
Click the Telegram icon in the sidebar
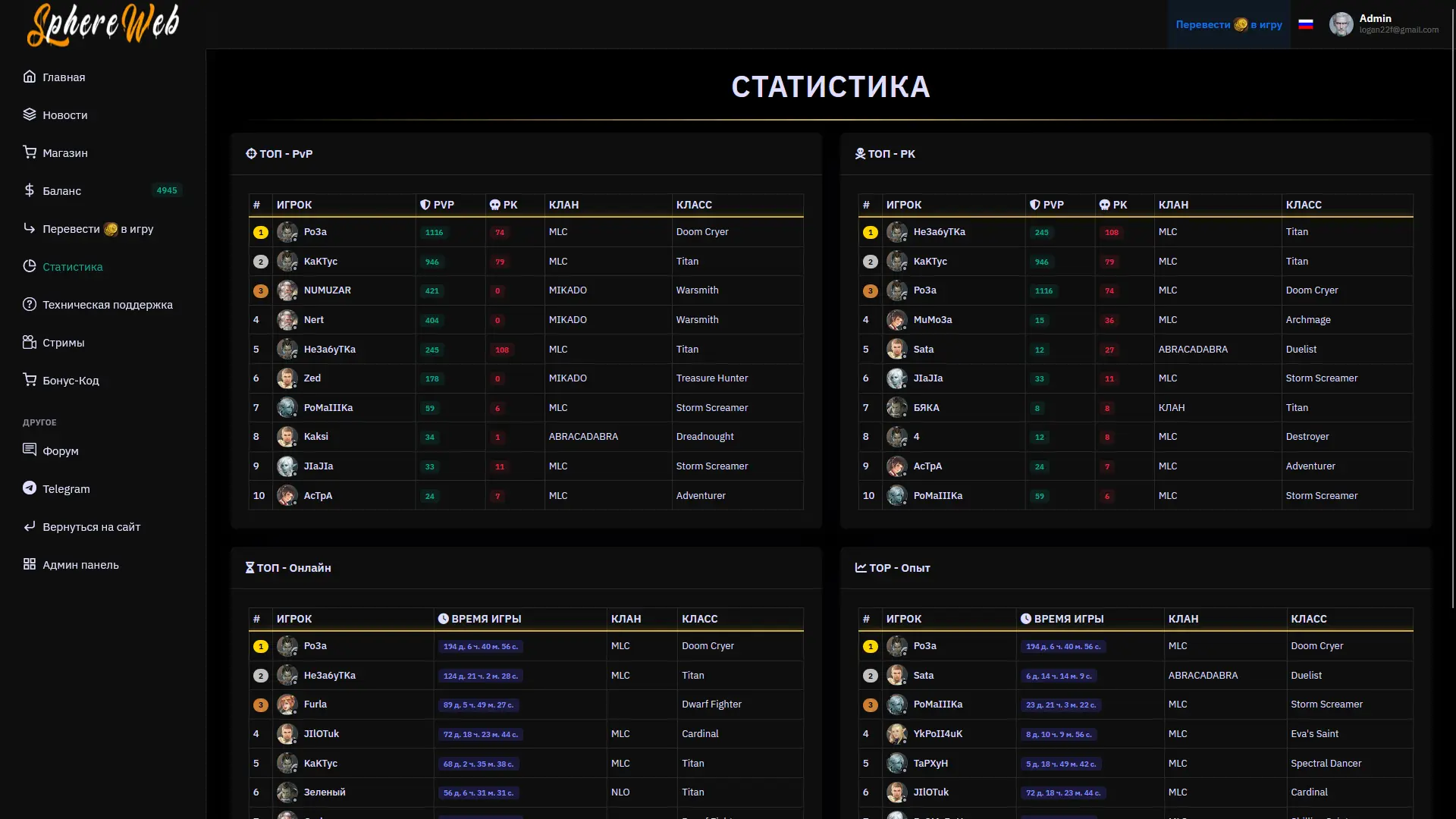[30, 488]
